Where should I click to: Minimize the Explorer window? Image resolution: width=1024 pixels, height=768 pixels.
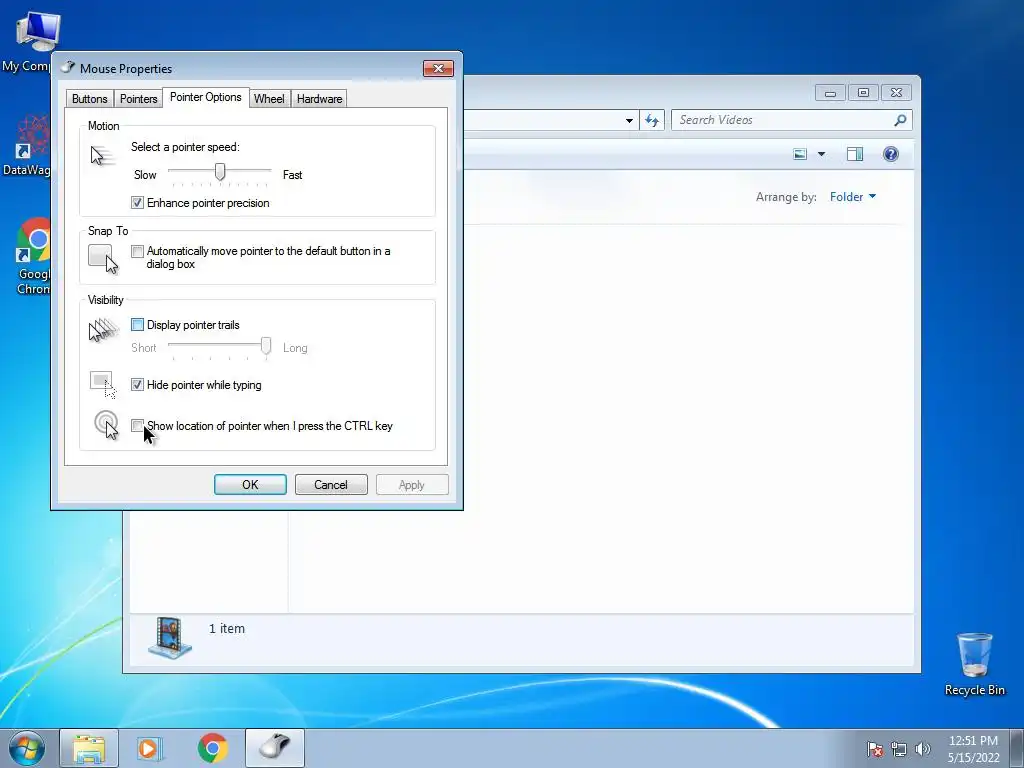[830, 93]
